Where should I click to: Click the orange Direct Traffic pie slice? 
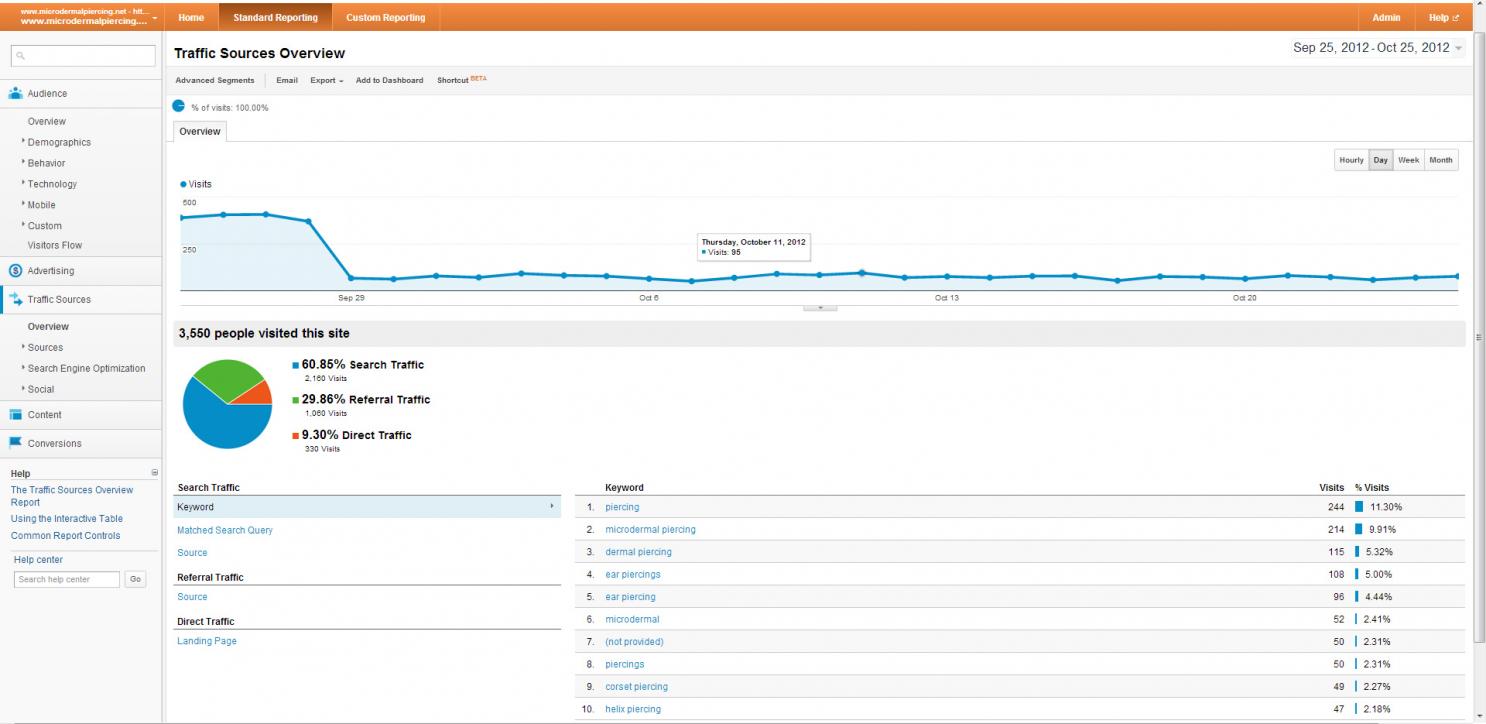[258, 394]
